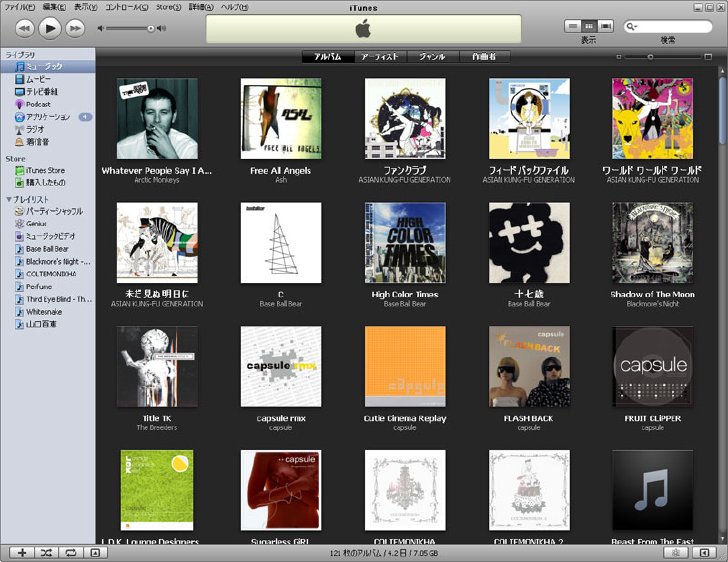This screenshot has width=728, height=562.
Task: Select the ジャンル tab
Action: pos(432,57)
